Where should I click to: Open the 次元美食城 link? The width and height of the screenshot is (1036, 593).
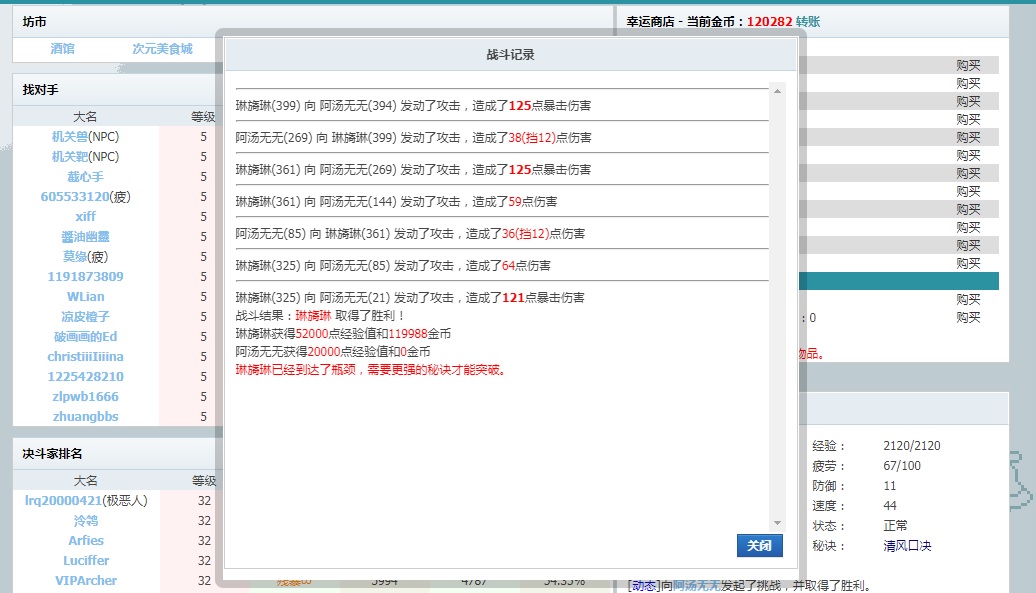(163, 49)
